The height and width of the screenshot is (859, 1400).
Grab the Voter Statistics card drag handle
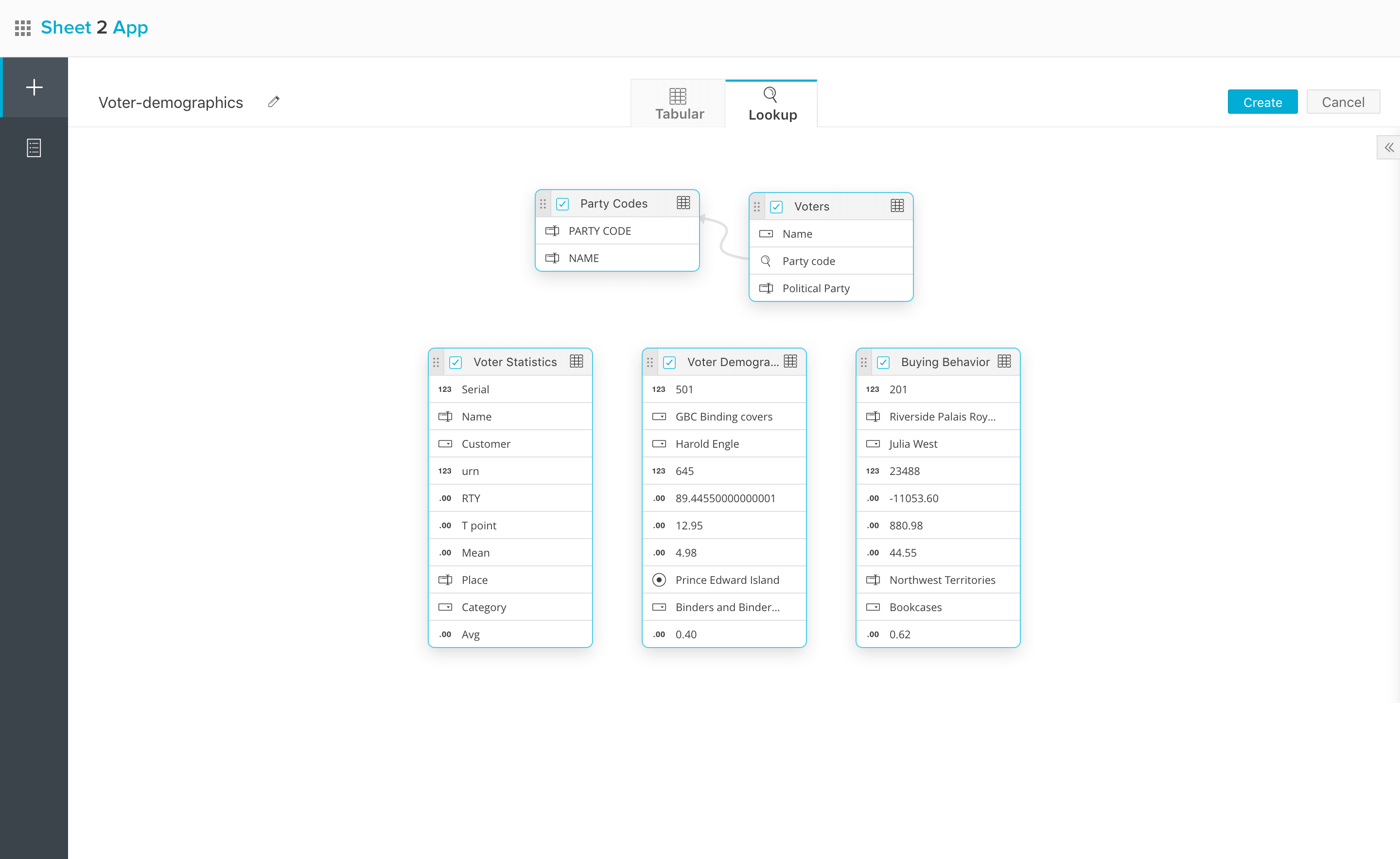click(x=437, y=362)
